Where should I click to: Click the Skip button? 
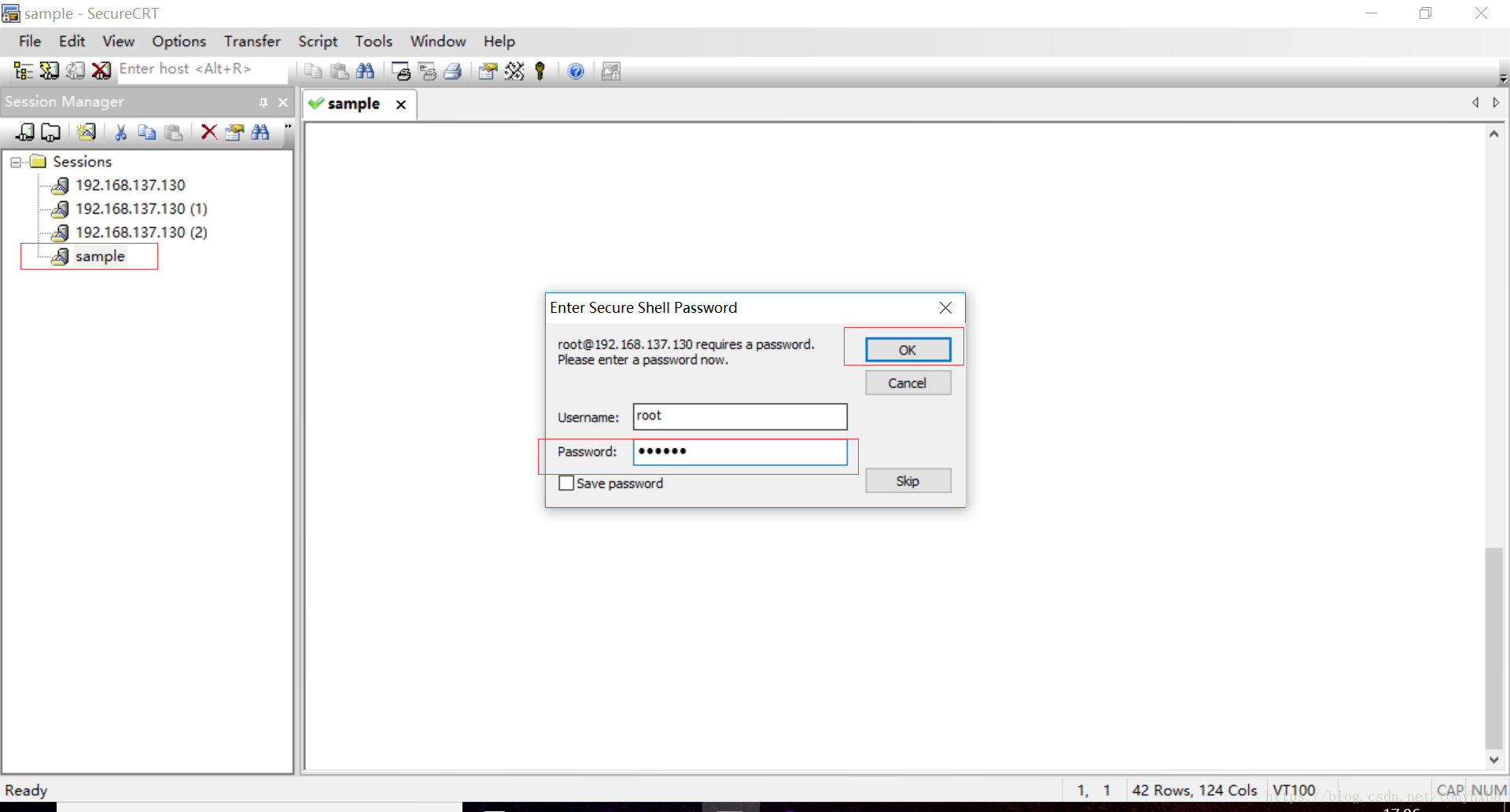(x=908, y=481)
